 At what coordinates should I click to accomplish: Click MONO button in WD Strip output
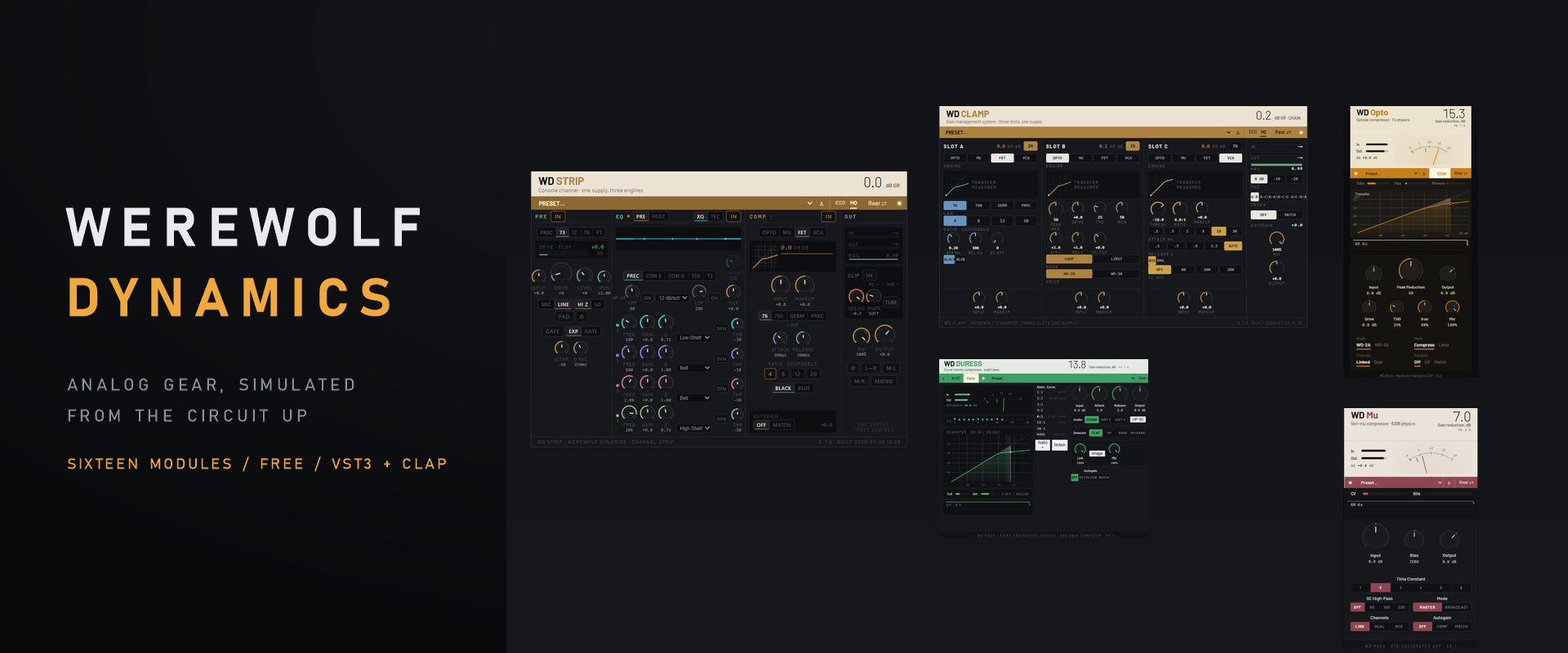(884, 381)
